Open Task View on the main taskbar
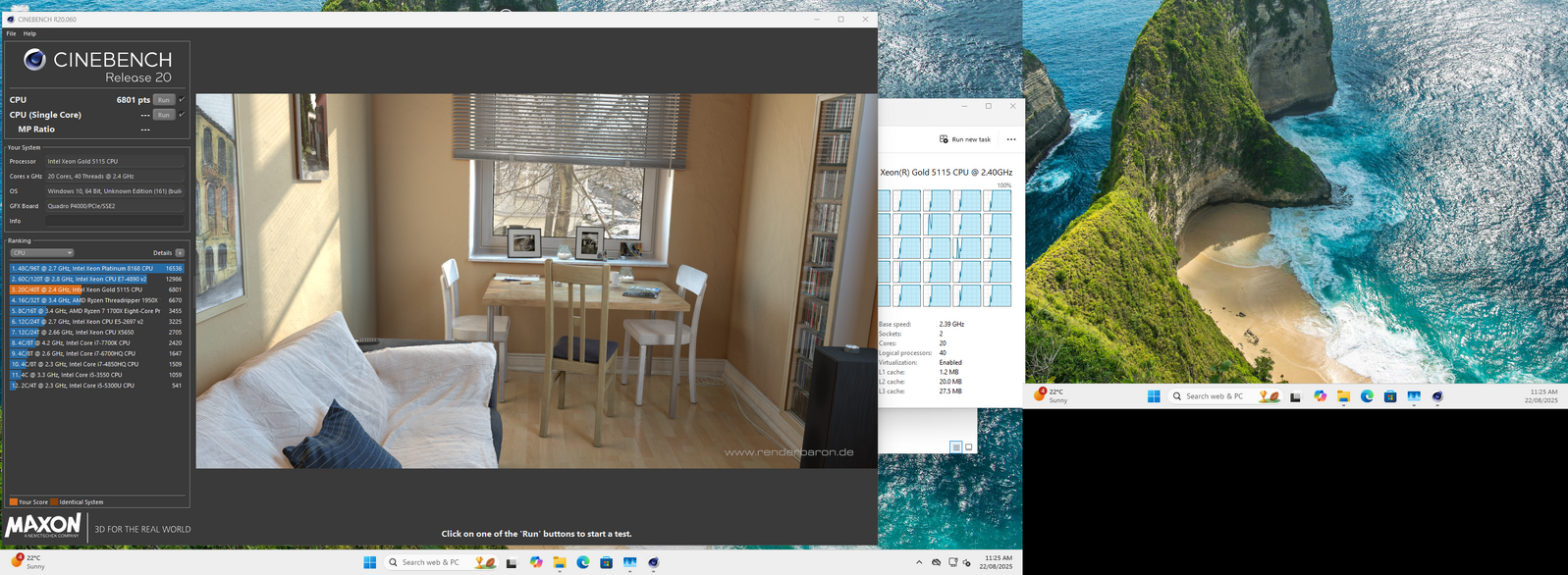 (512, 562)
